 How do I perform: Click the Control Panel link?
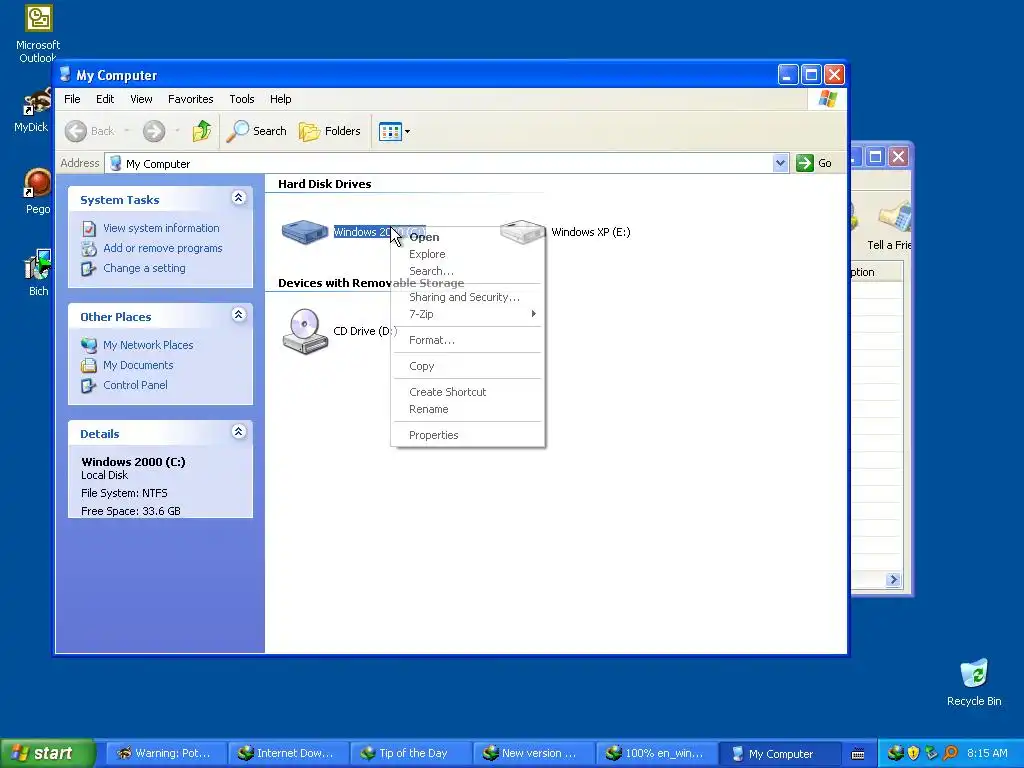tap(135, 385)
